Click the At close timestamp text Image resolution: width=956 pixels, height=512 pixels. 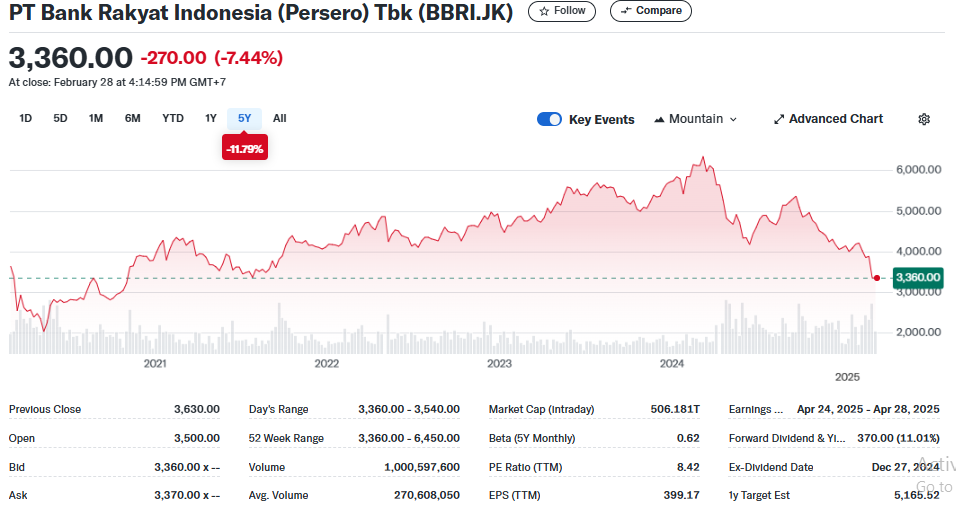click(x=117, y=82)
